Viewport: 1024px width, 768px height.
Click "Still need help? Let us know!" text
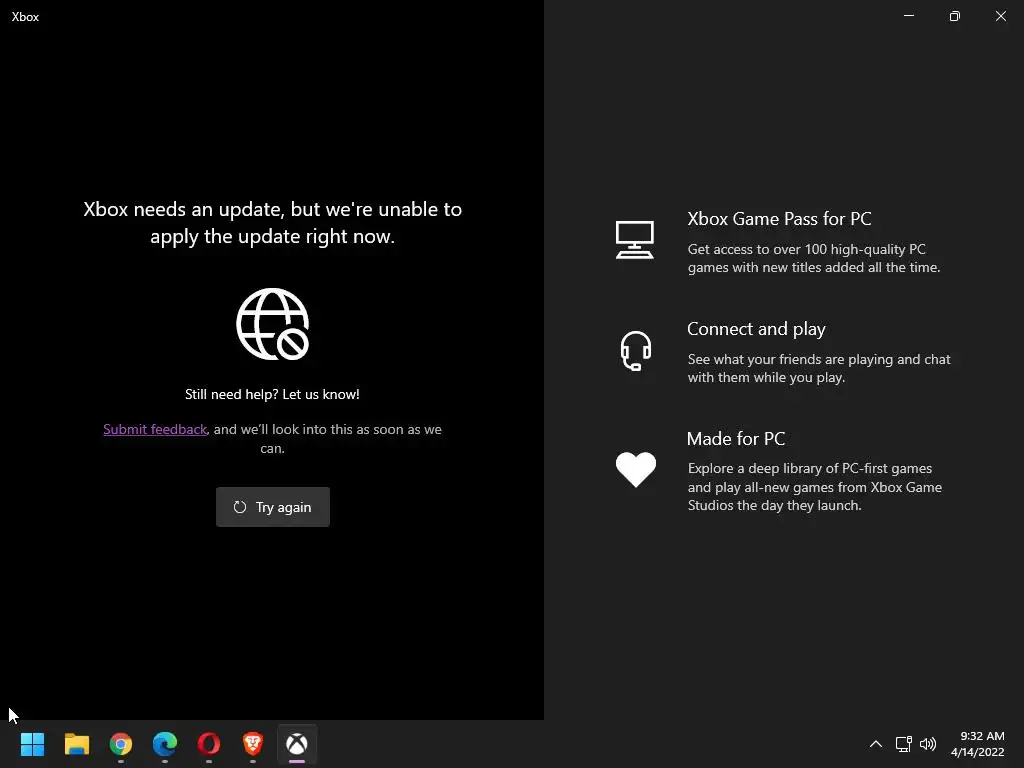point(272,394)
